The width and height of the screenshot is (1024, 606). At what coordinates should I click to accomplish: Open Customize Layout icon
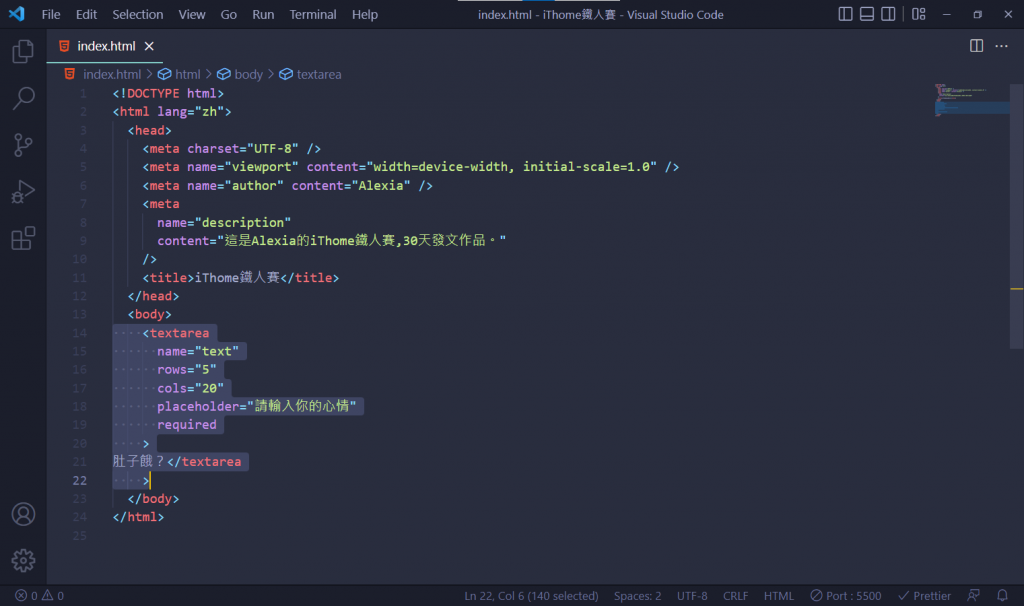[919, 14]
